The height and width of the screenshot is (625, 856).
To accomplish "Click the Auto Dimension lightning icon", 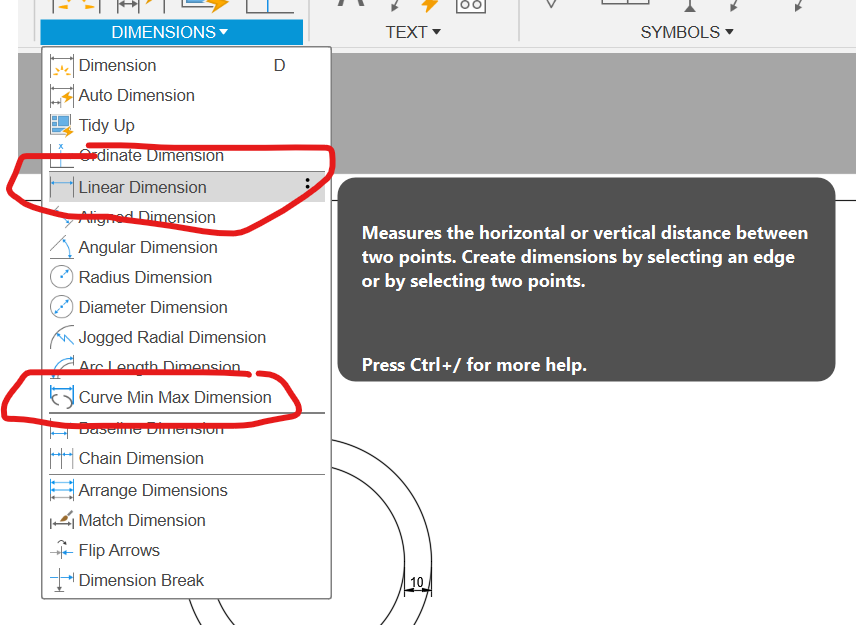I will (61, 96).
